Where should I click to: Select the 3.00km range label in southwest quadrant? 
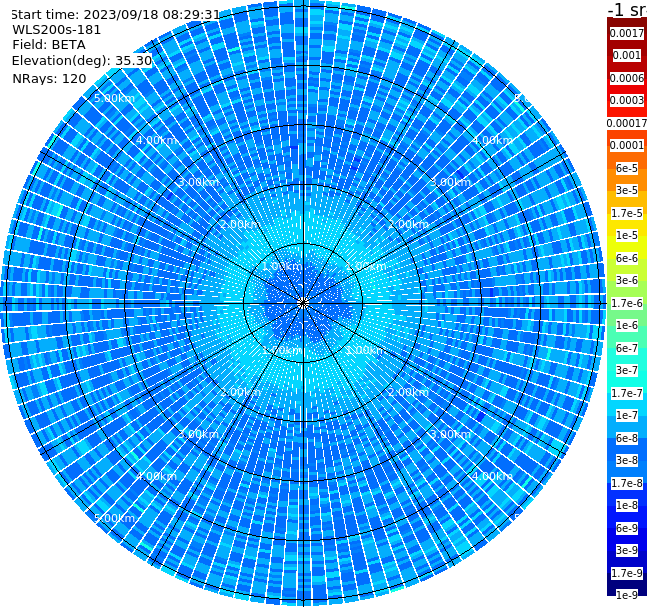pos(198,434)
